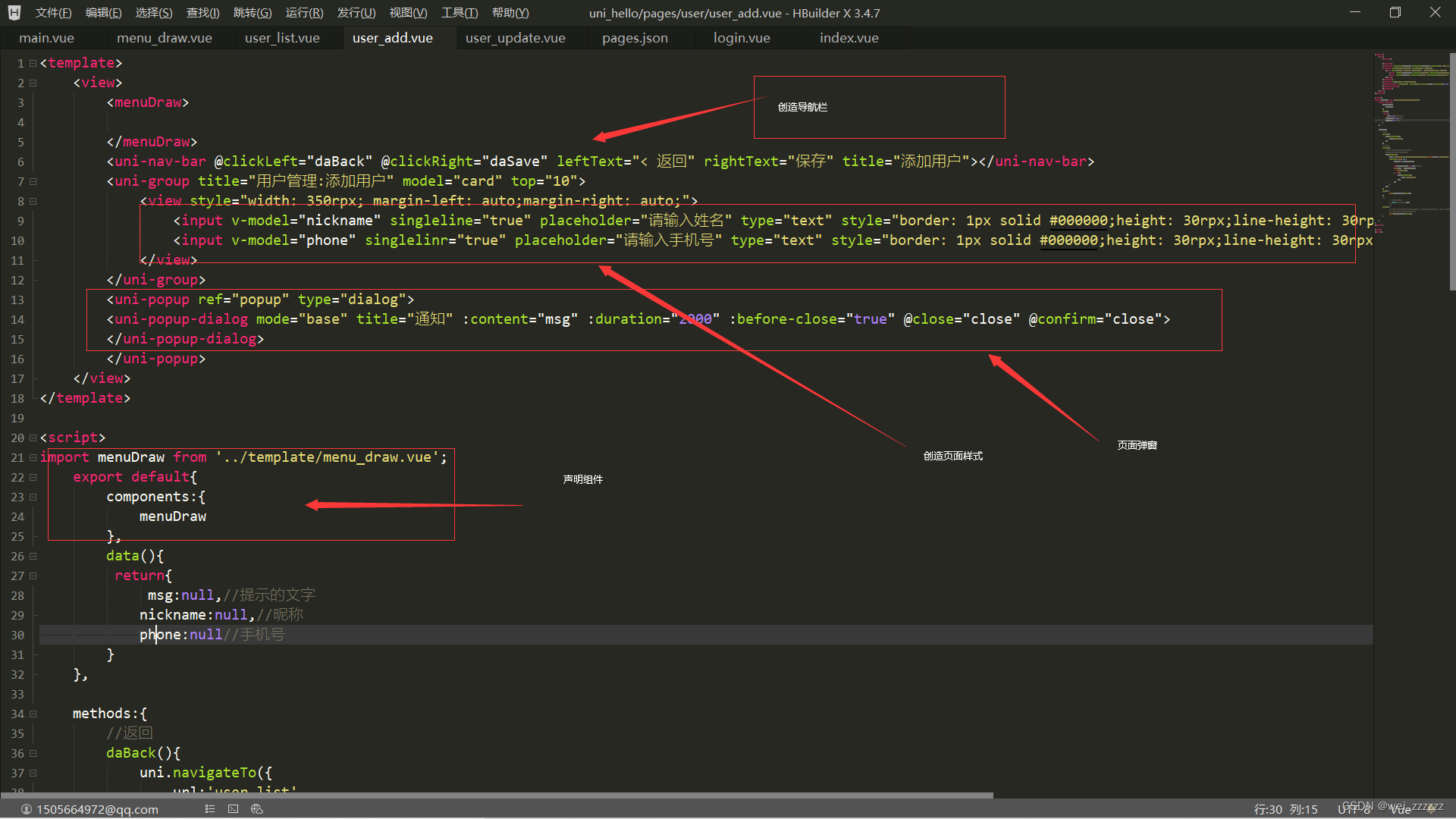
Task: Click the HBuilder X logo icon
Action: pyautogui.click(x=14, y=13)
